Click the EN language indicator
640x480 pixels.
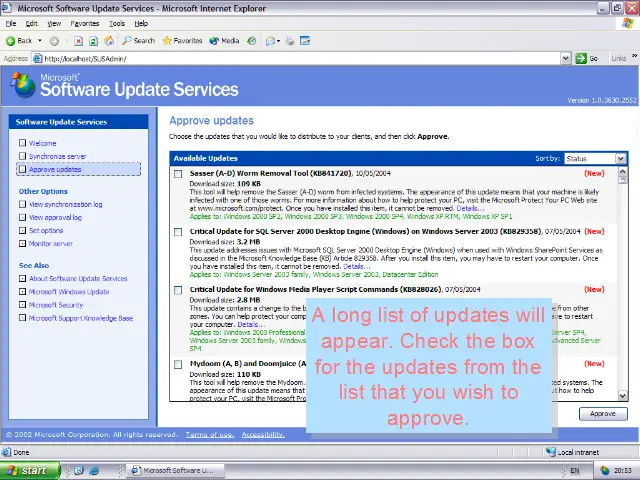tap(575, 471)
